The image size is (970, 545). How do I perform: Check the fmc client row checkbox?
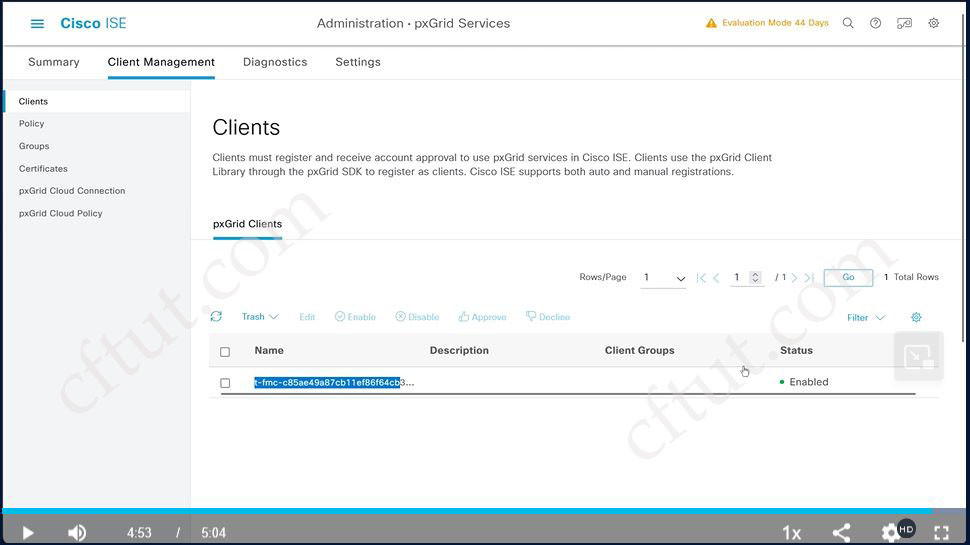click(225, 383)
